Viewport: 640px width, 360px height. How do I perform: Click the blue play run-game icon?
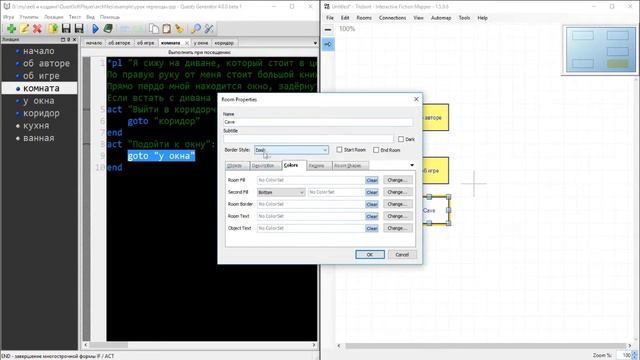tap(95, 29)
